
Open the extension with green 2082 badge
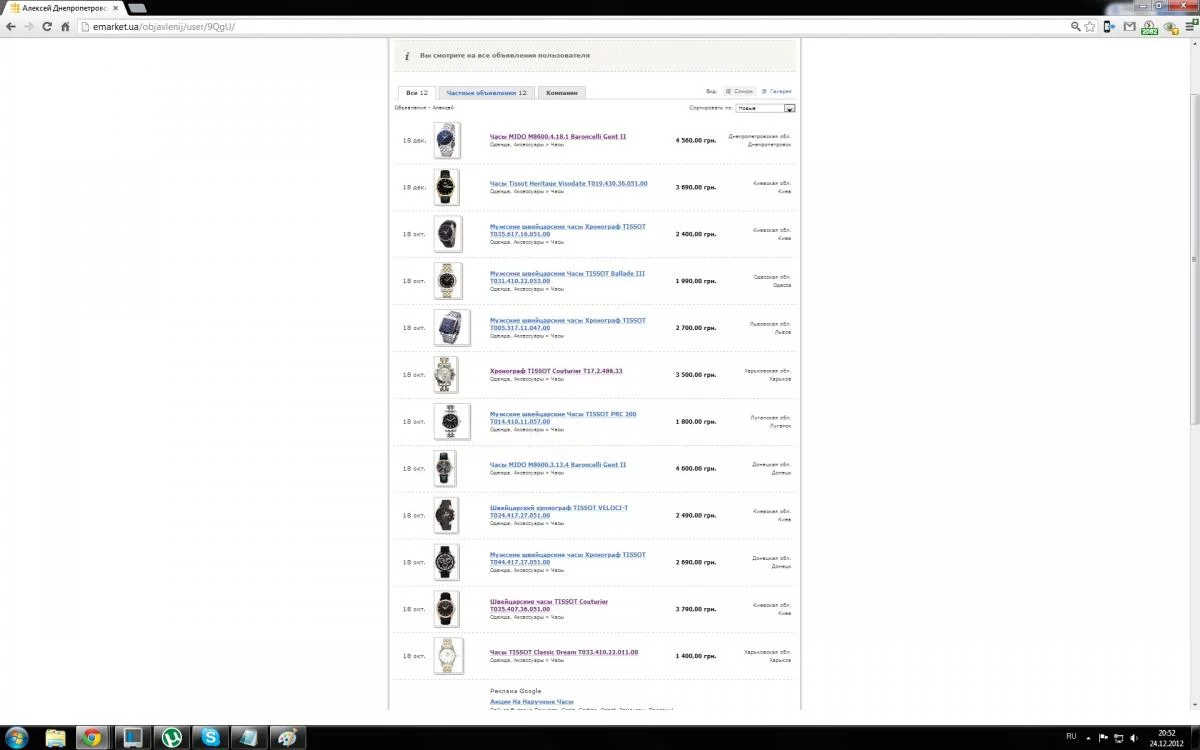[x=1150, y=28]
